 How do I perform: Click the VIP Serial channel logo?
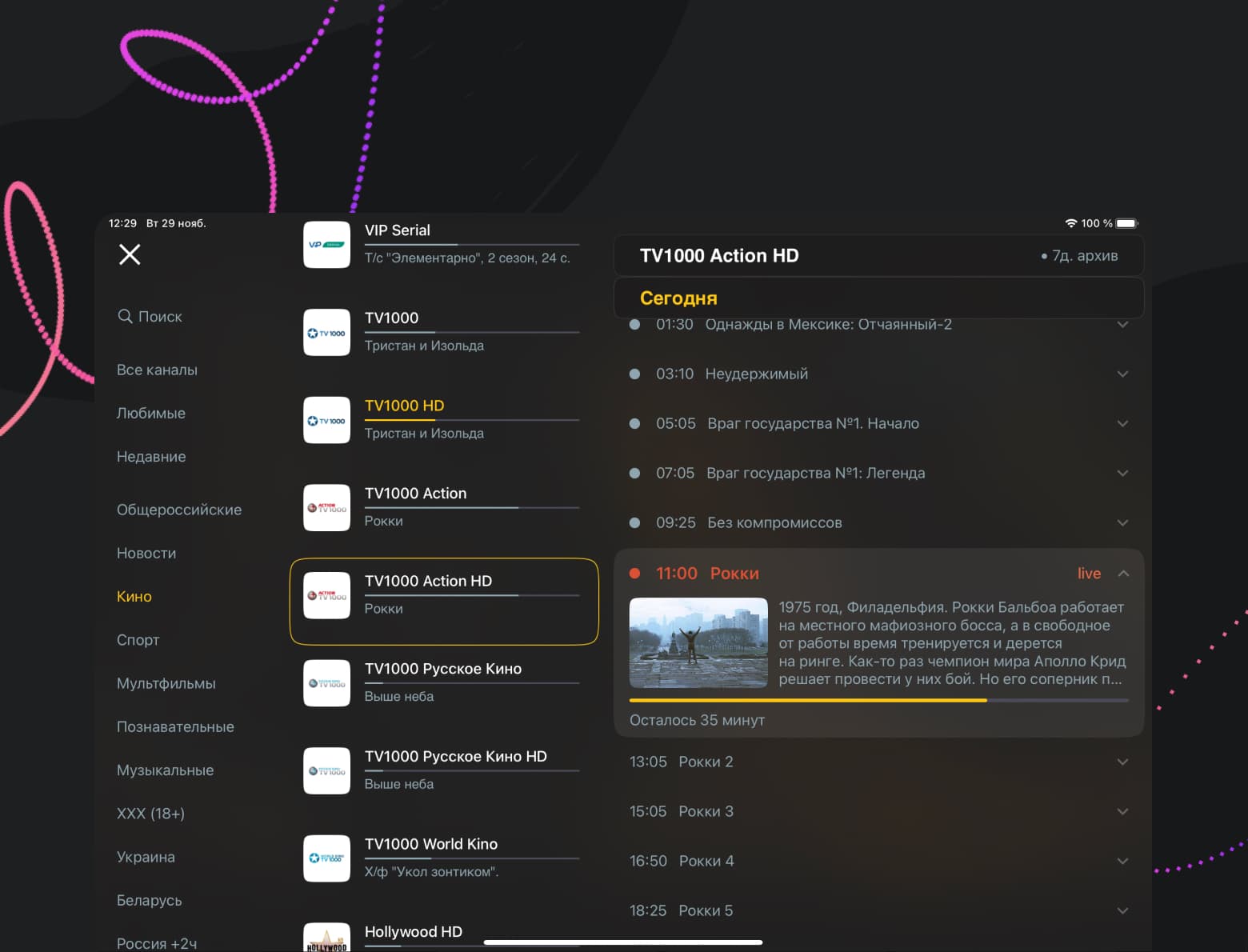click(326, 245)
